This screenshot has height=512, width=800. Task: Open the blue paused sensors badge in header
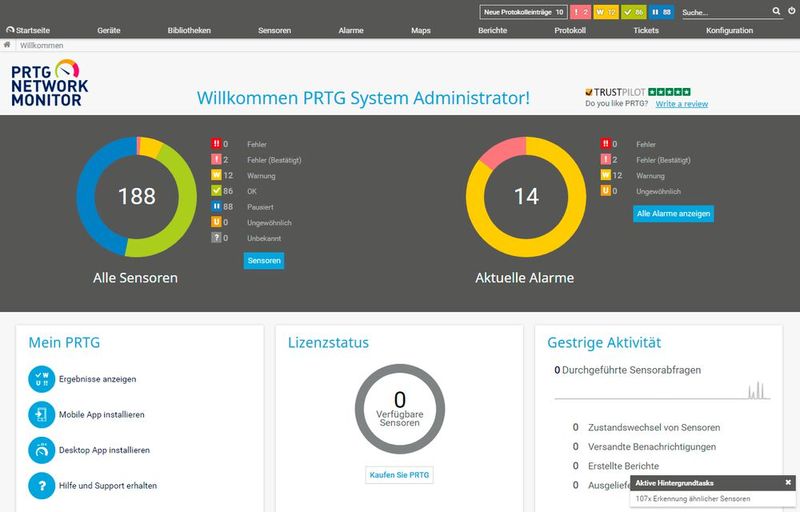coord(661,12)
